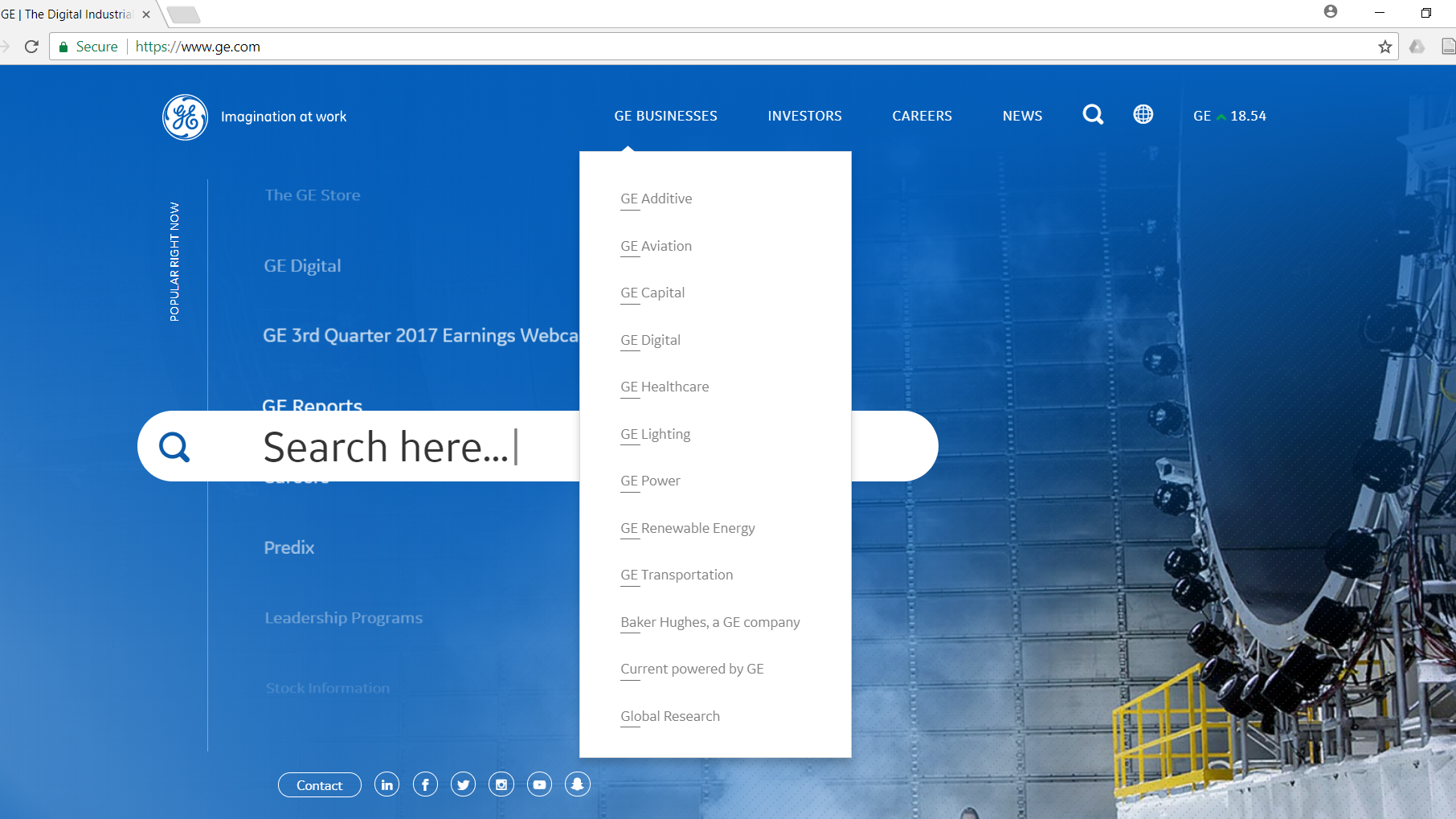The width and height of the screenshot is (1456, 819).
Task: Open the GE Businesses menu
Action: [x=665, y=116]
